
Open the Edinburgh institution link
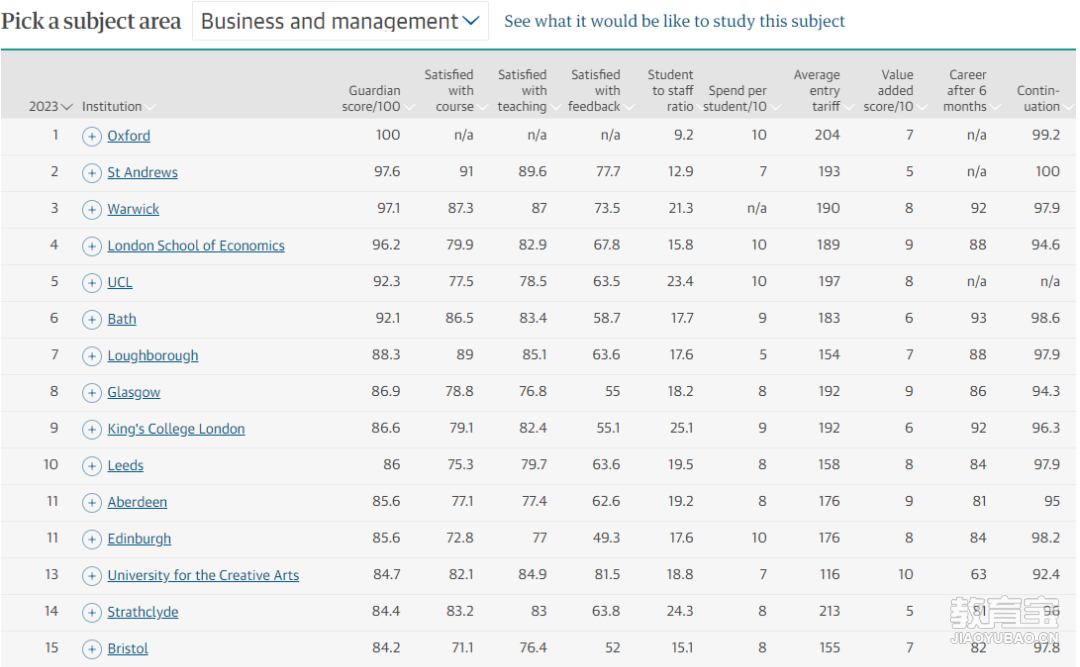click(139, 538)
